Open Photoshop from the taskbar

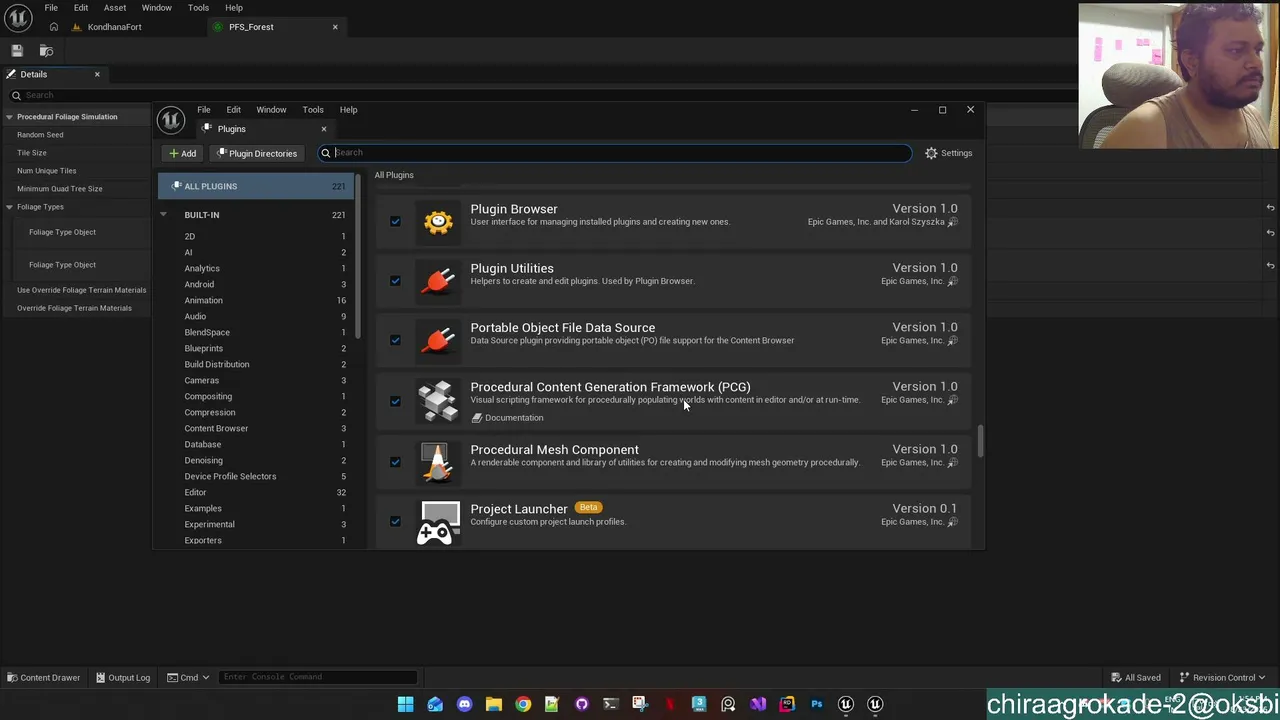click(x=816, y=704)
